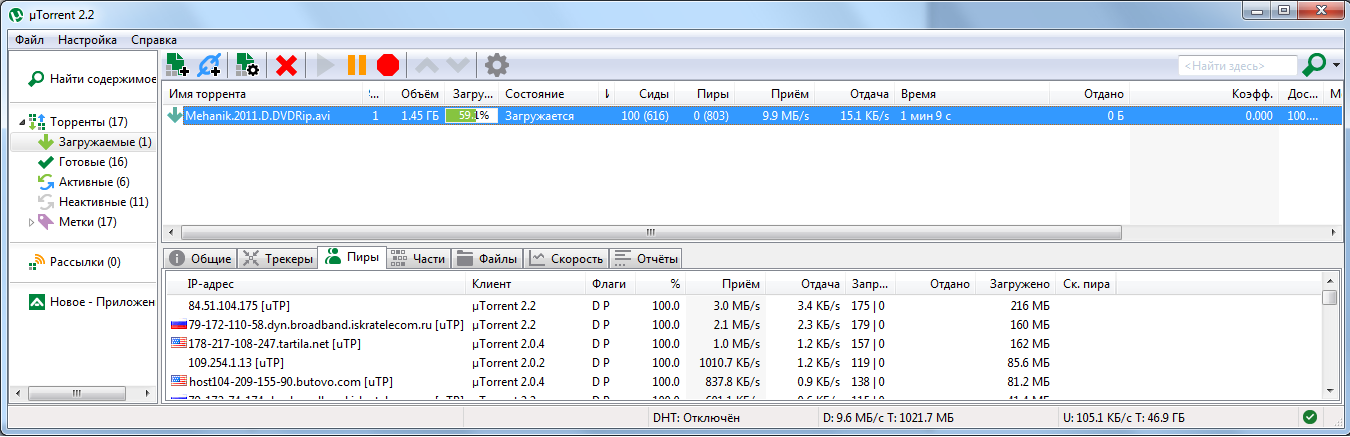
Task: Select Готовые (16) category in sidebar
Action: pyautogui.click(x=92, y=162)
